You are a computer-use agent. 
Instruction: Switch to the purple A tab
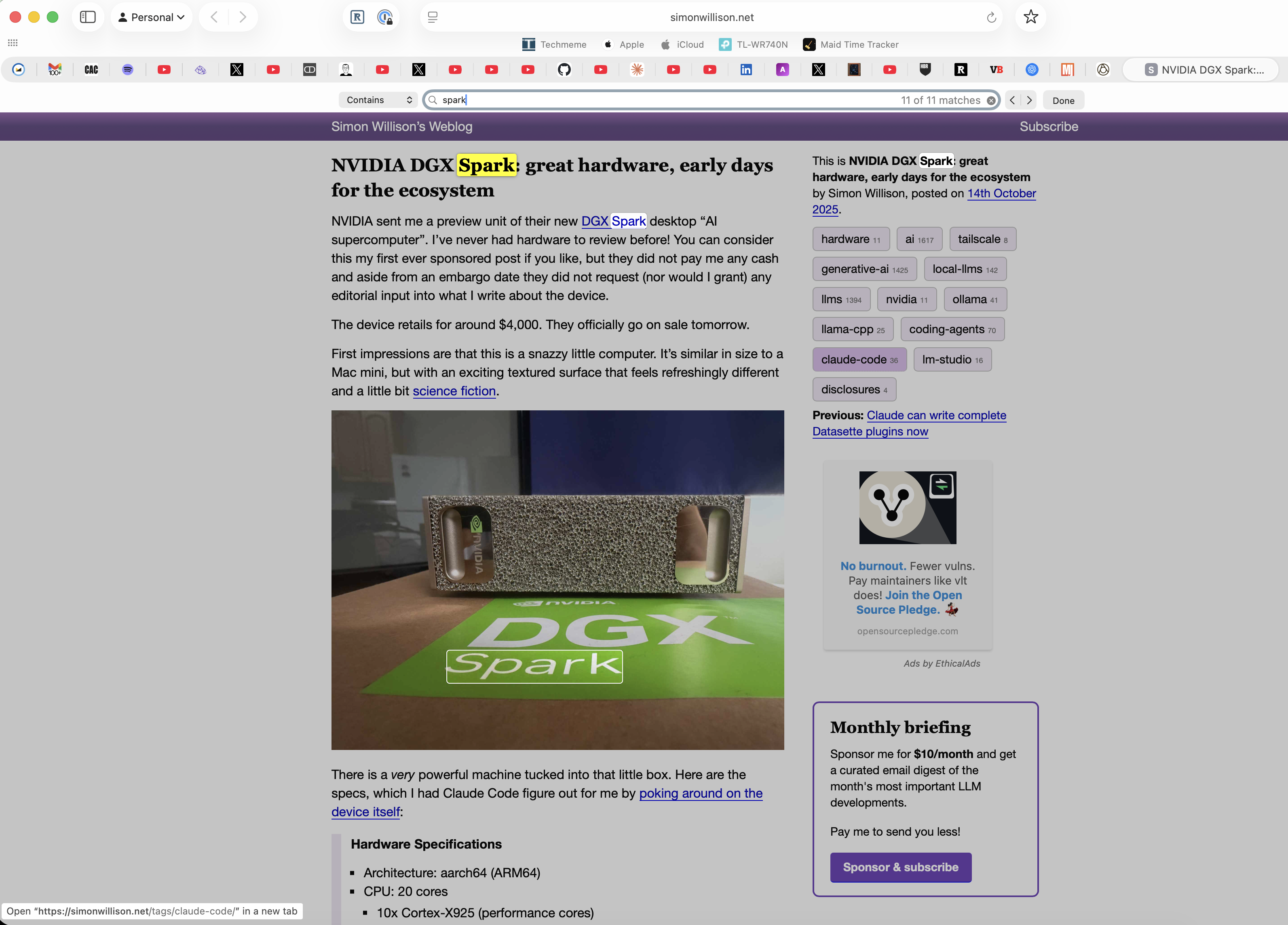click(x=783, y=69)
